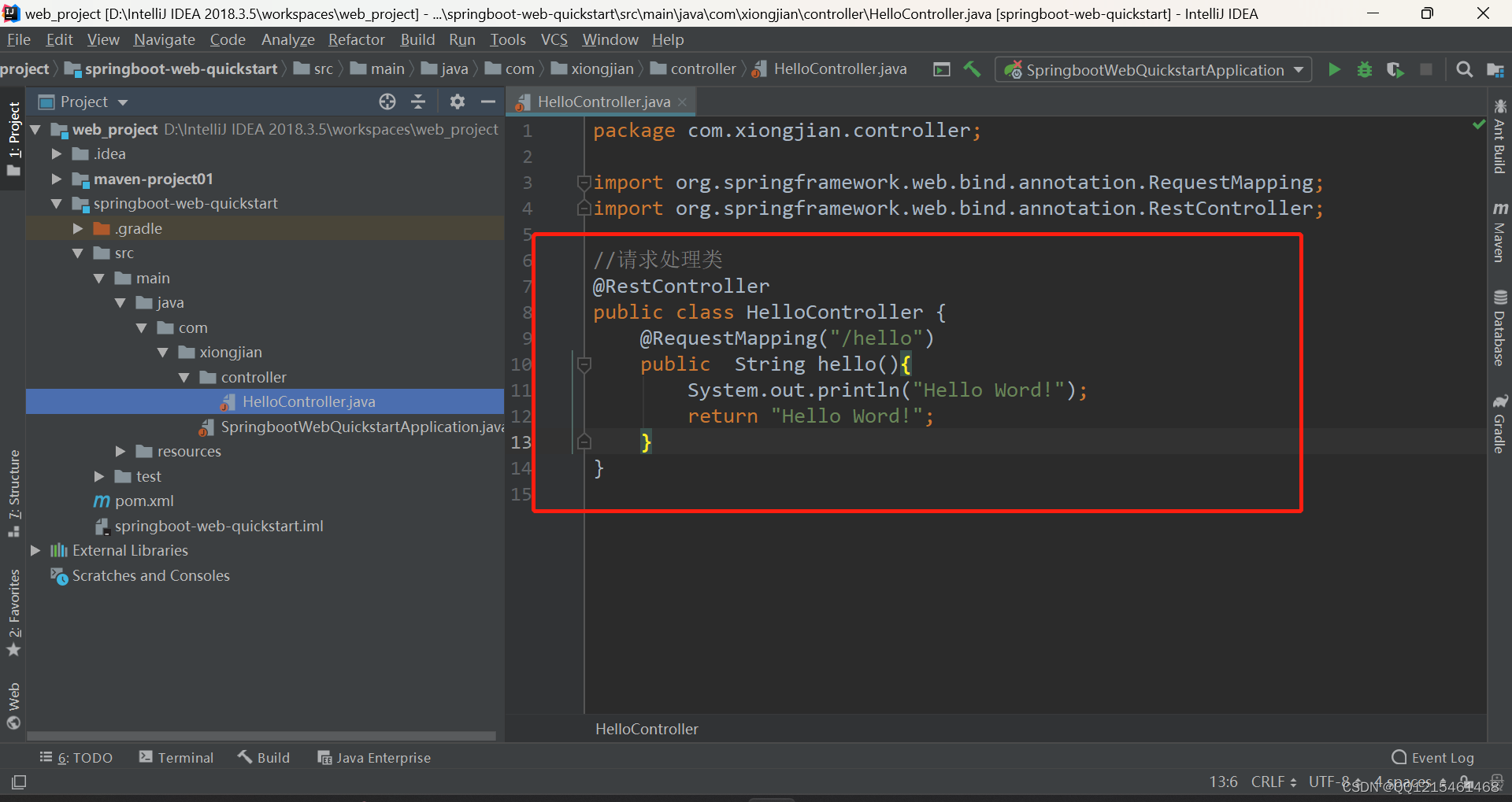Locate current file with crosshair icon
Screen dimensions: 1512x802
coord(387,102)
